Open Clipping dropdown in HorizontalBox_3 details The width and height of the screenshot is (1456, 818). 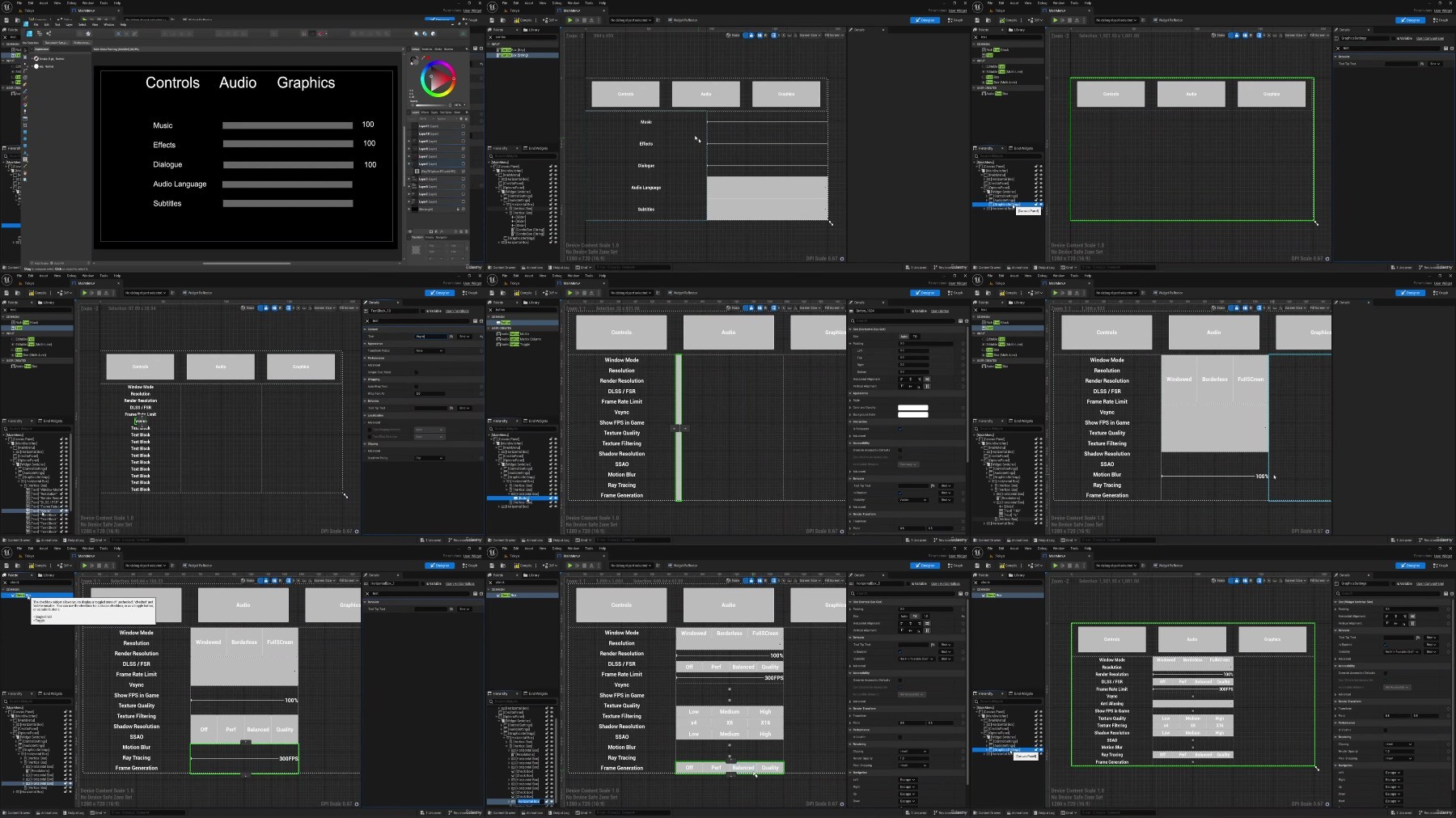point(913,751)
